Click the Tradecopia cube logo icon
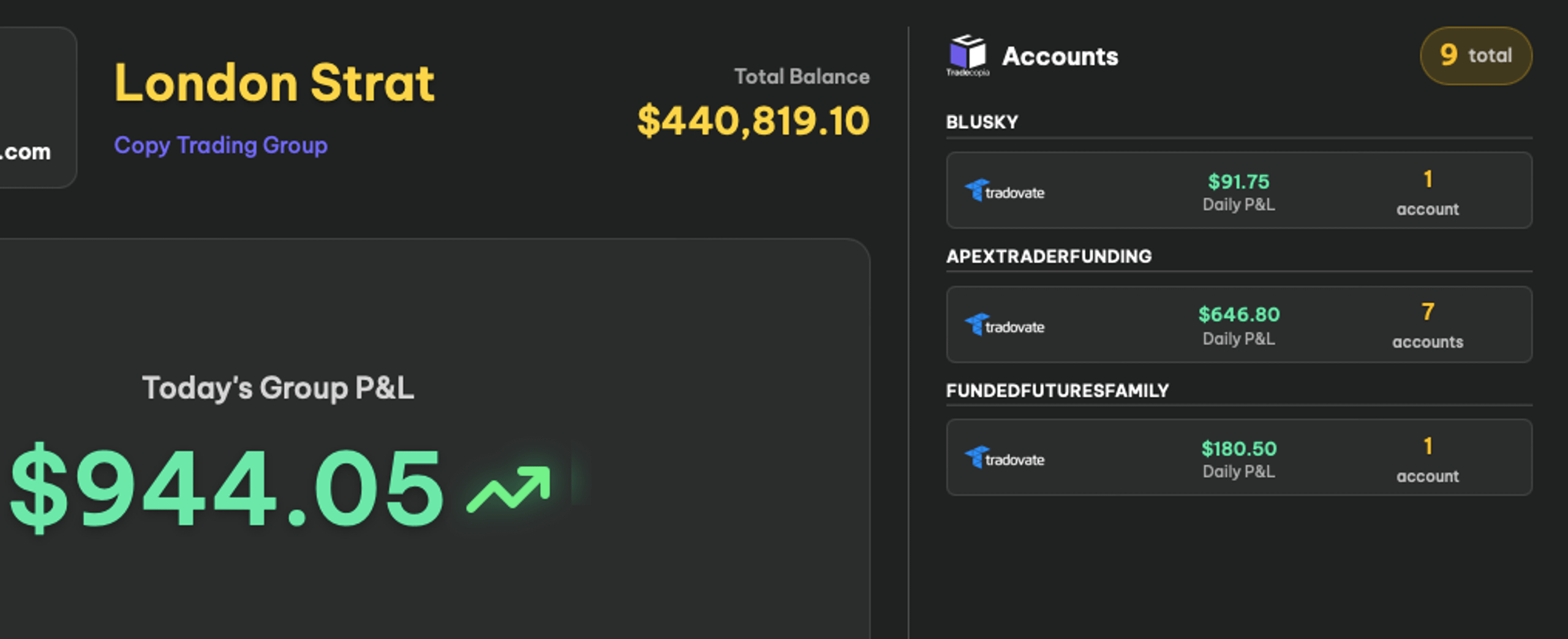The width and height of the screenshot is (1568, 639). point(968,55)
